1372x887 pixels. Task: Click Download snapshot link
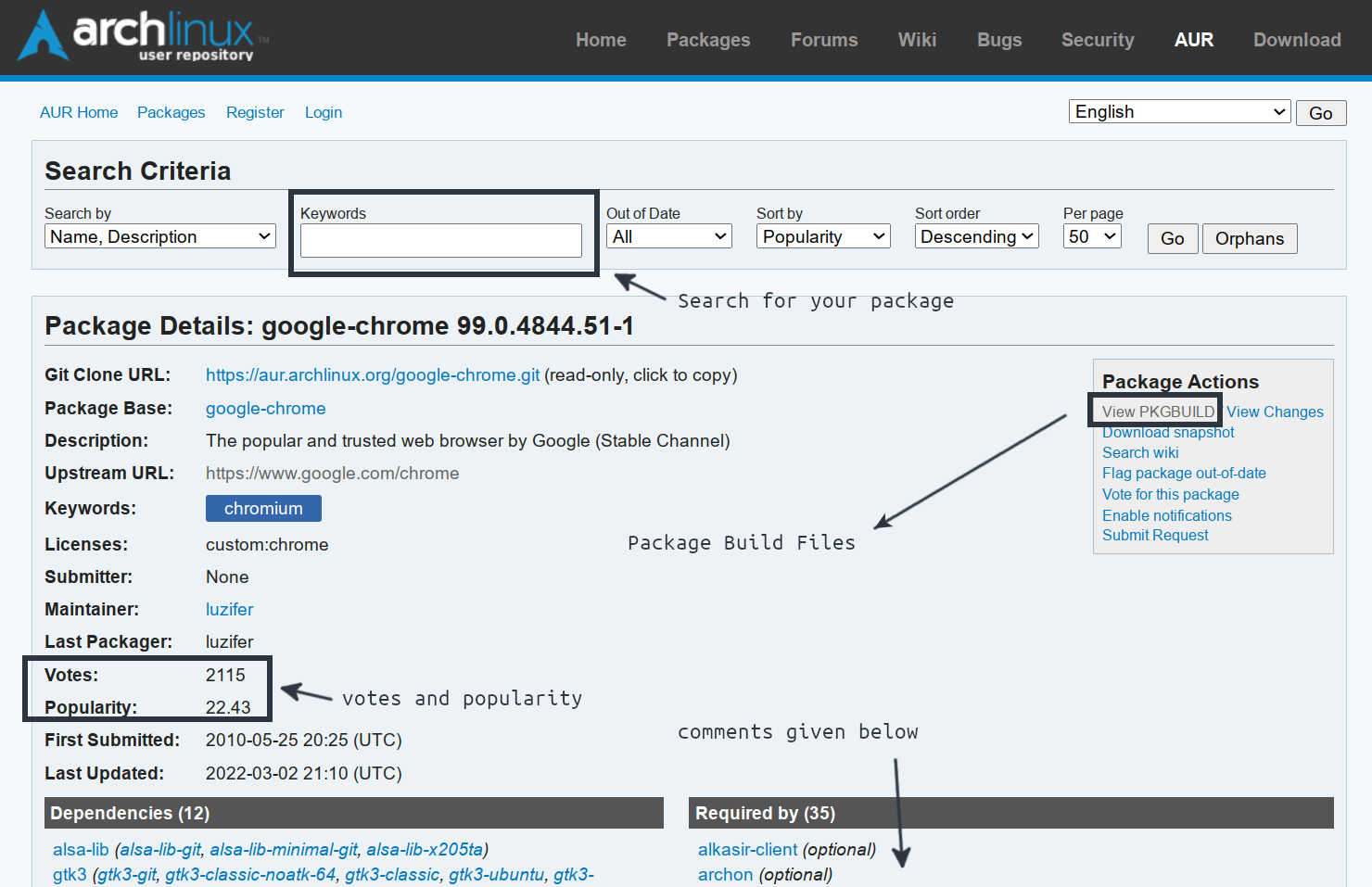pos(1168,432)
